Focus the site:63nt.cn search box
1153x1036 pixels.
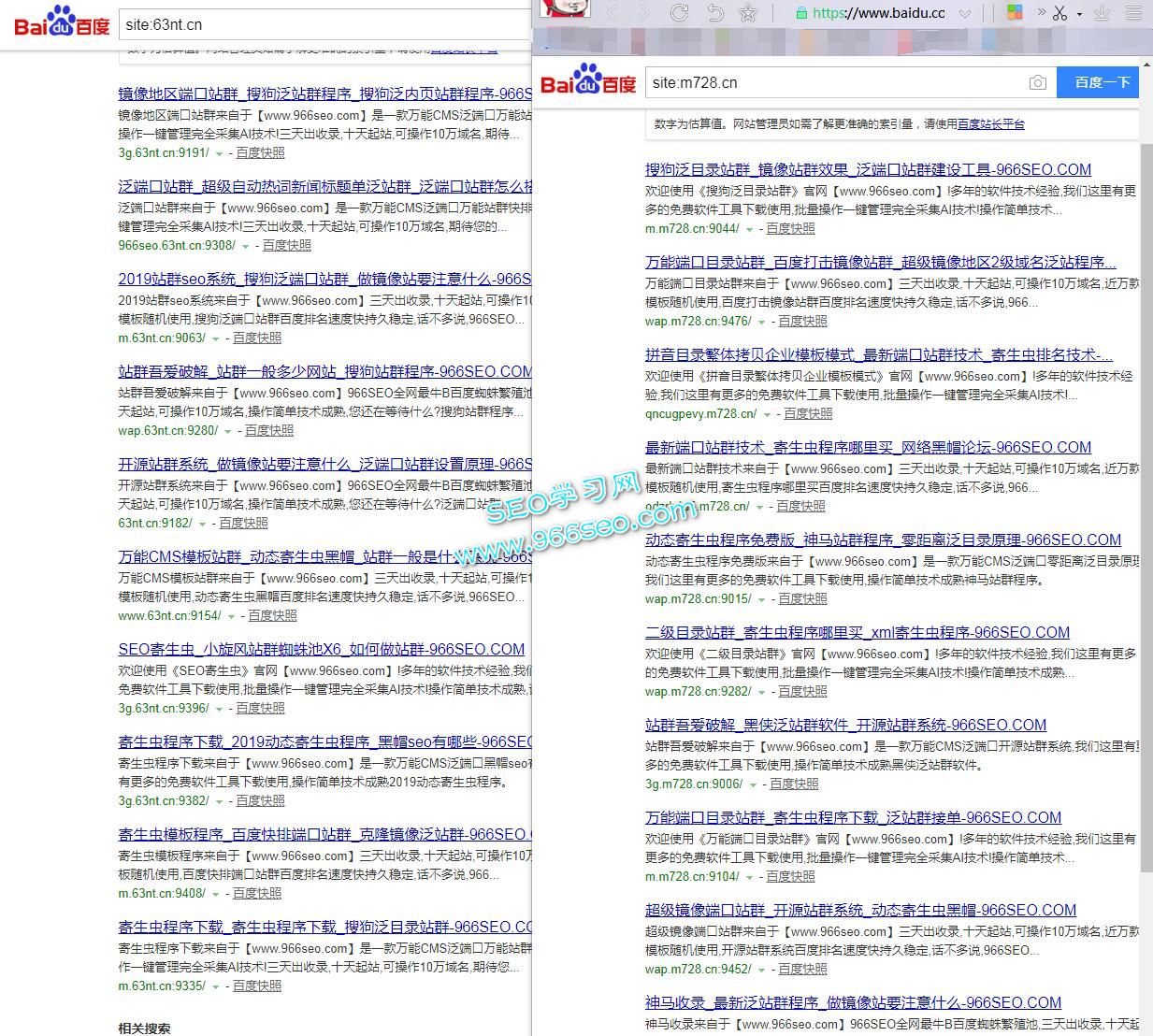325,24
